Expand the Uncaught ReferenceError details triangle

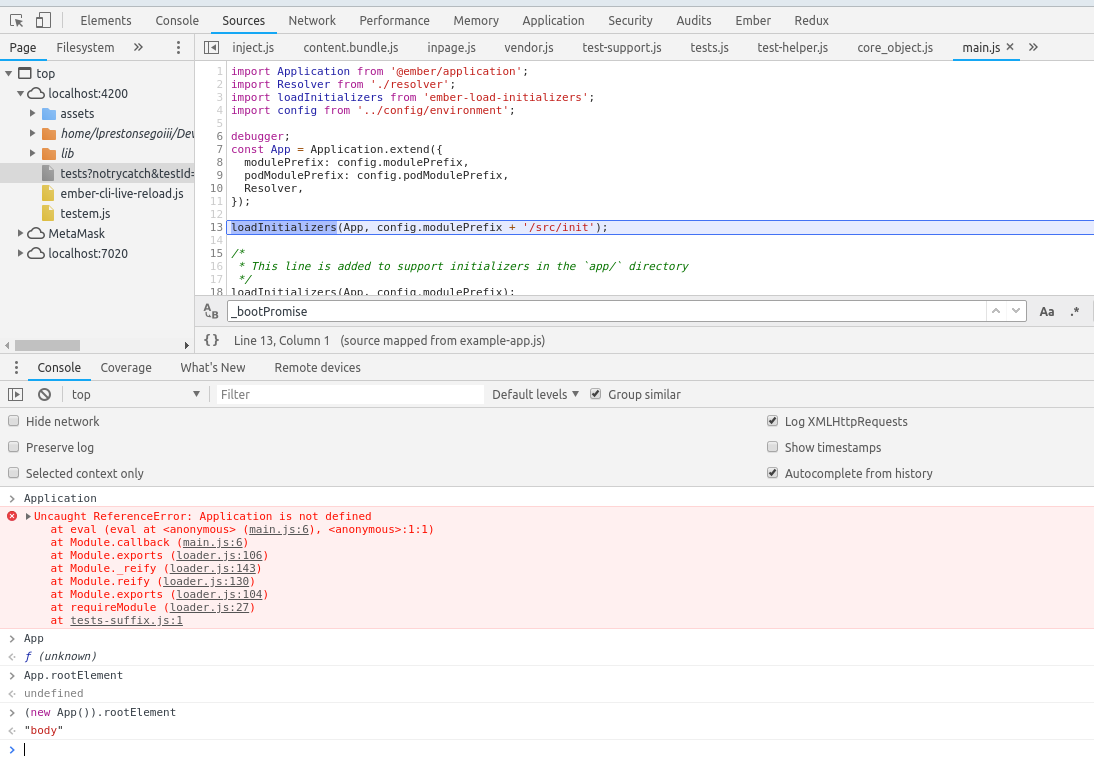(x=29, y=517)
